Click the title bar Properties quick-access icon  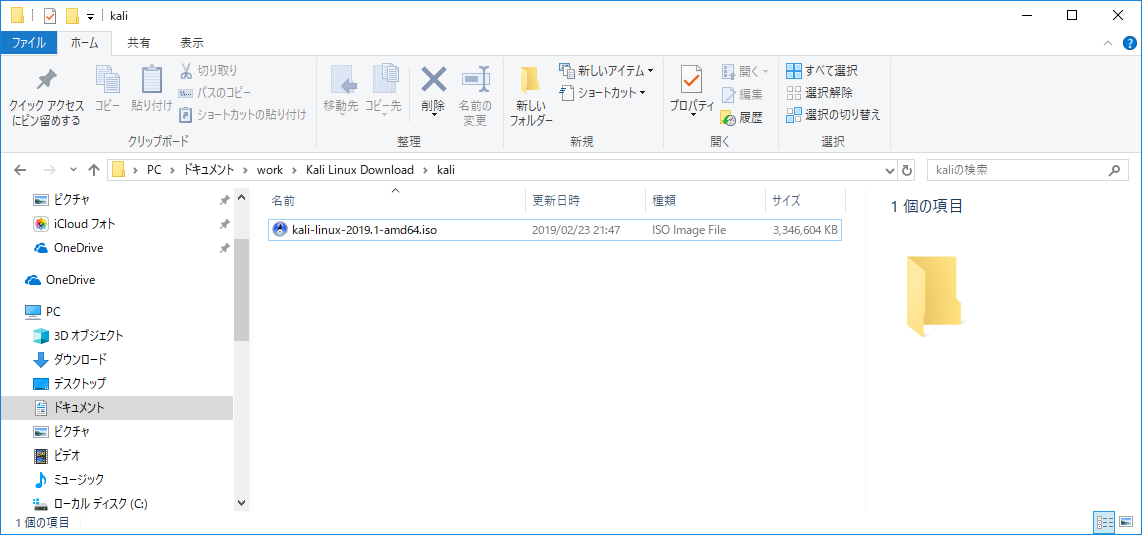tap(50, 15)
